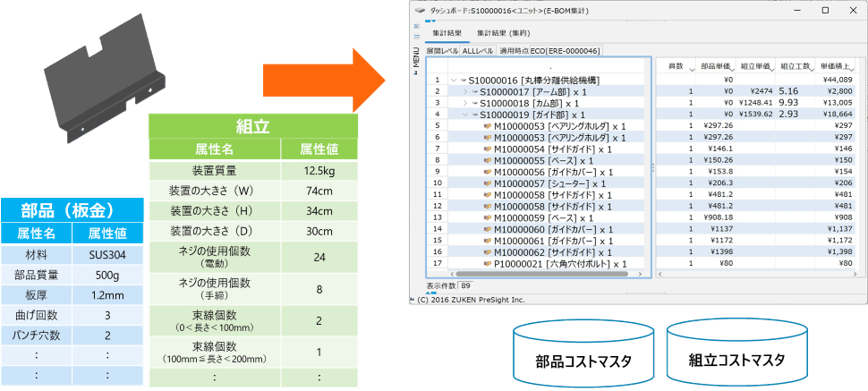
Task: Click the ¥150.26 部品単価 cell
Action: point(715,161)
